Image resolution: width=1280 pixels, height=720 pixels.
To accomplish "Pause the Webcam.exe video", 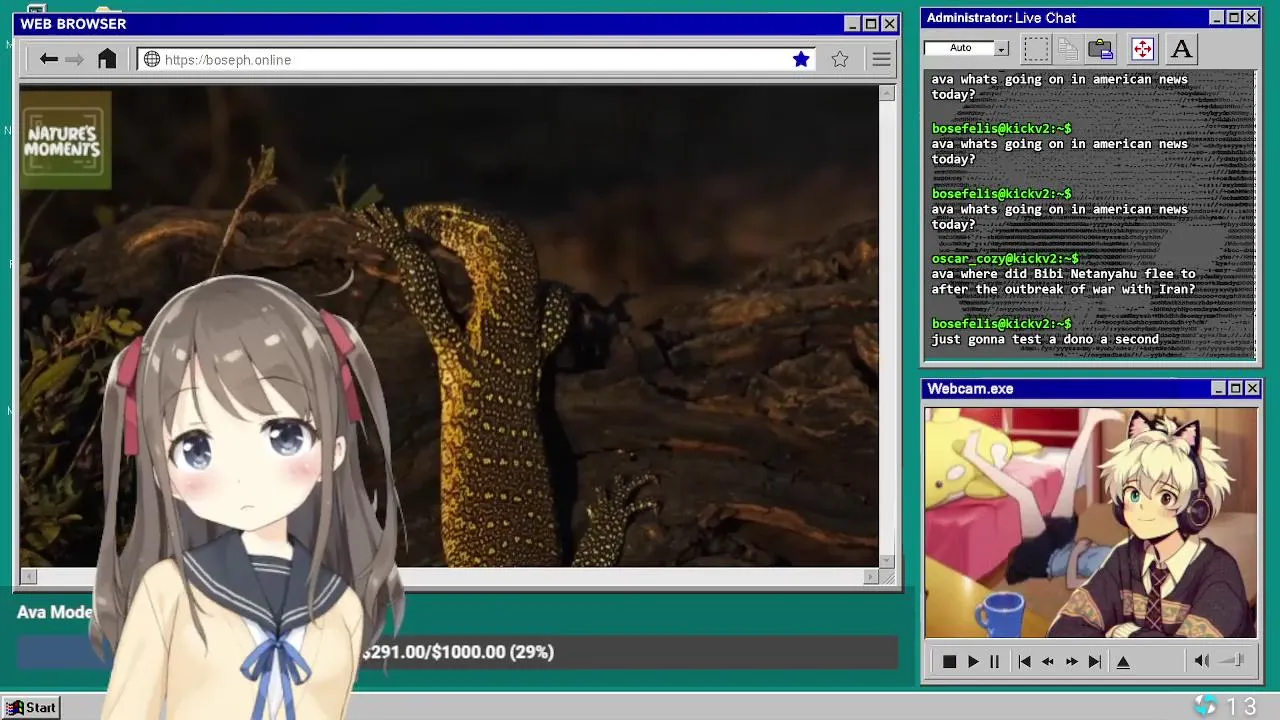I will click(x=994, y=661).
